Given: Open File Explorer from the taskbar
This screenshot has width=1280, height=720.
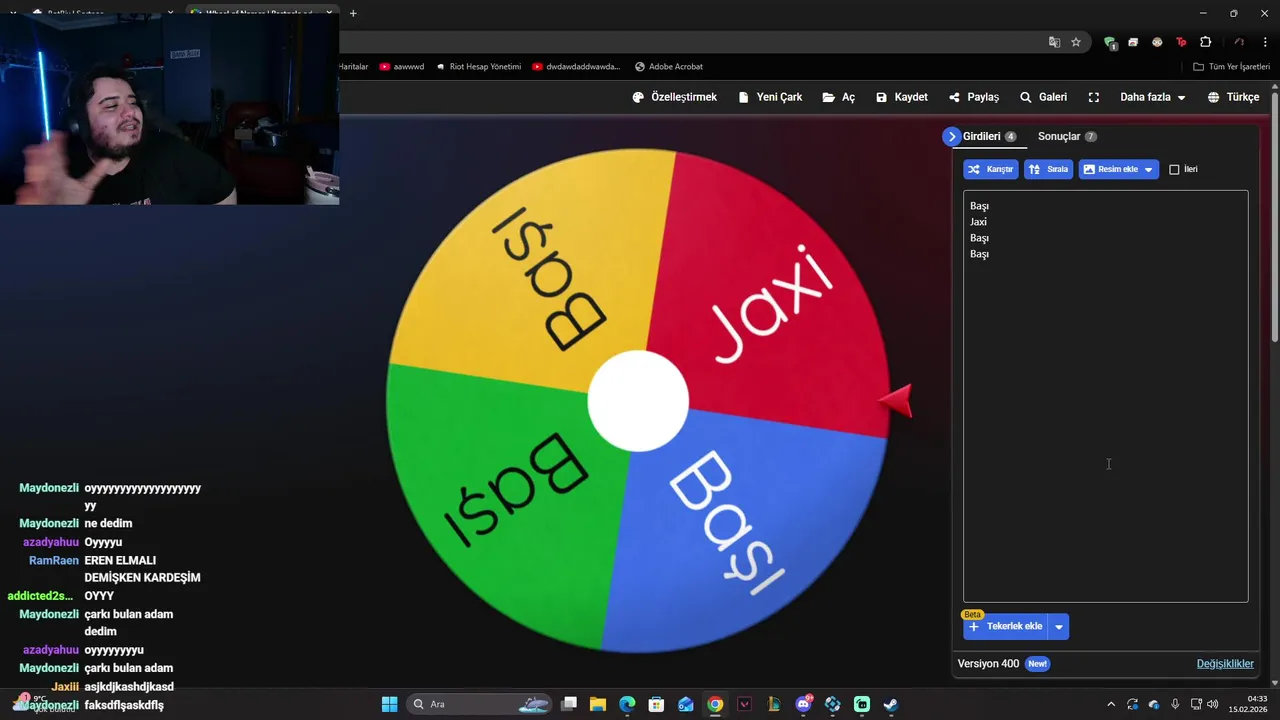Looking at the screenshot, I should click(598, 704).
